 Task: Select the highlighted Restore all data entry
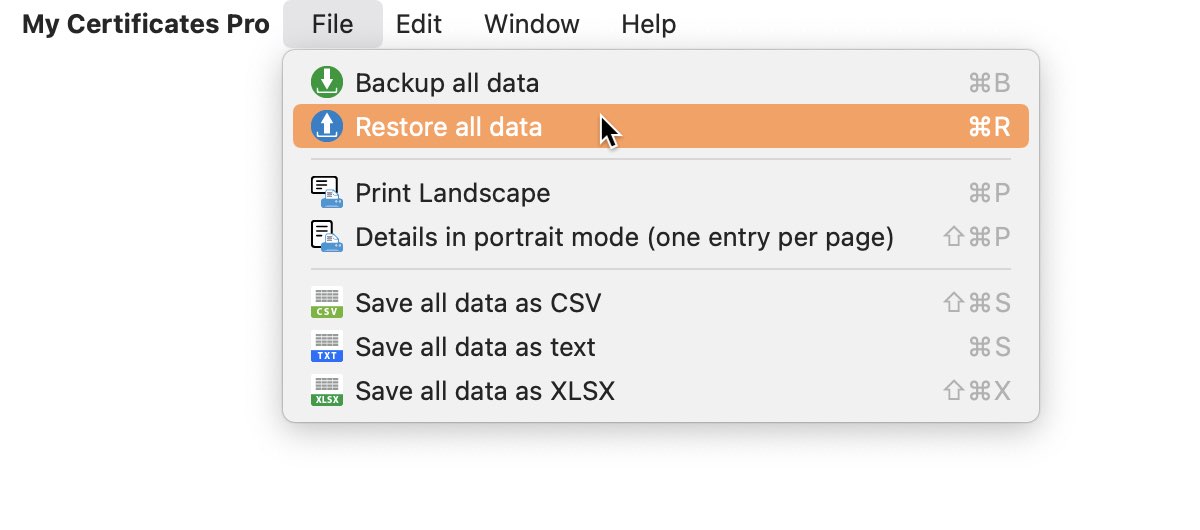click(661, 126)
